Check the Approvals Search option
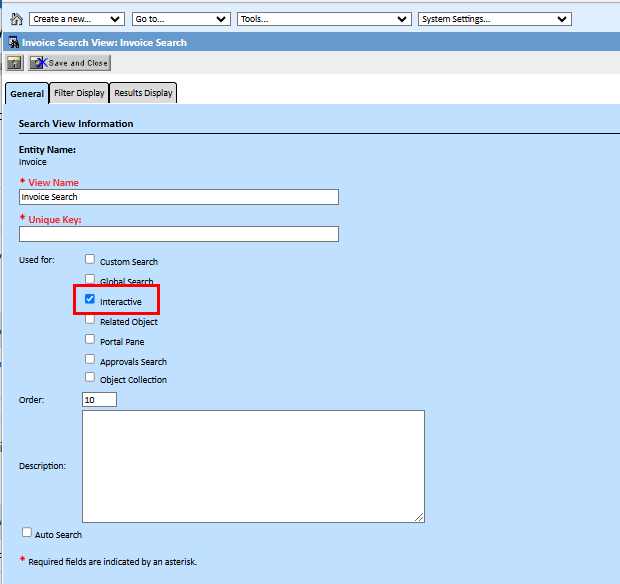620x584 pixels. 90,360
